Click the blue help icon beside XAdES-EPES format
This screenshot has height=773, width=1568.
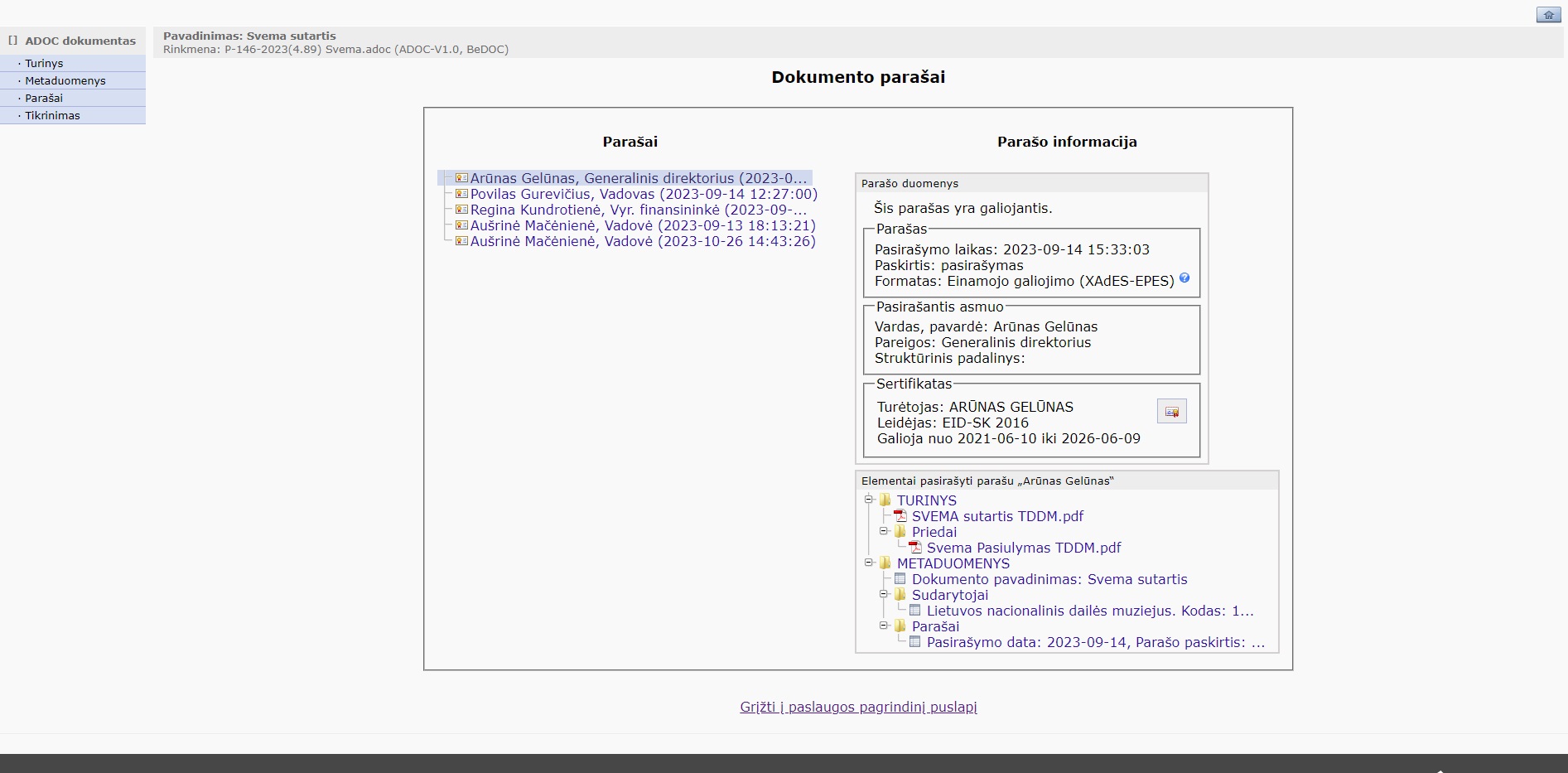tap(1184, 278)
